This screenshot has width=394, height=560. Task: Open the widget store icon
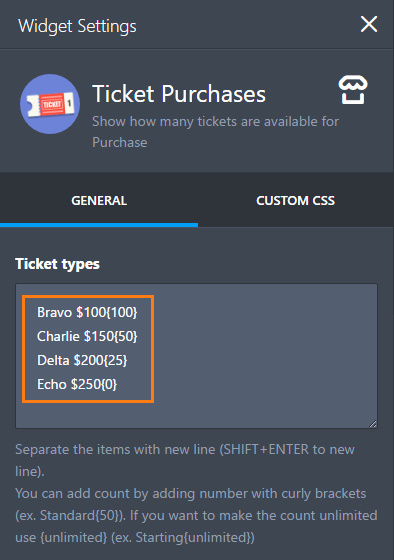353,90
